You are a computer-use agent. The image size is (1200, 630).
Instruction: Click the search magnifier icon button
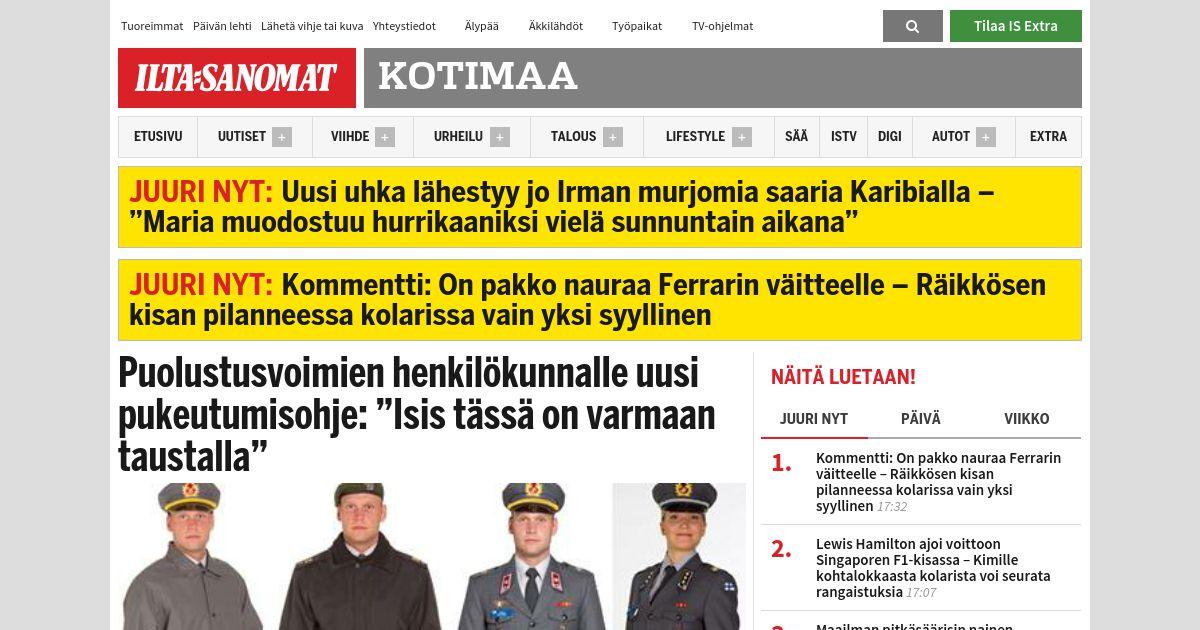(912, 26)
